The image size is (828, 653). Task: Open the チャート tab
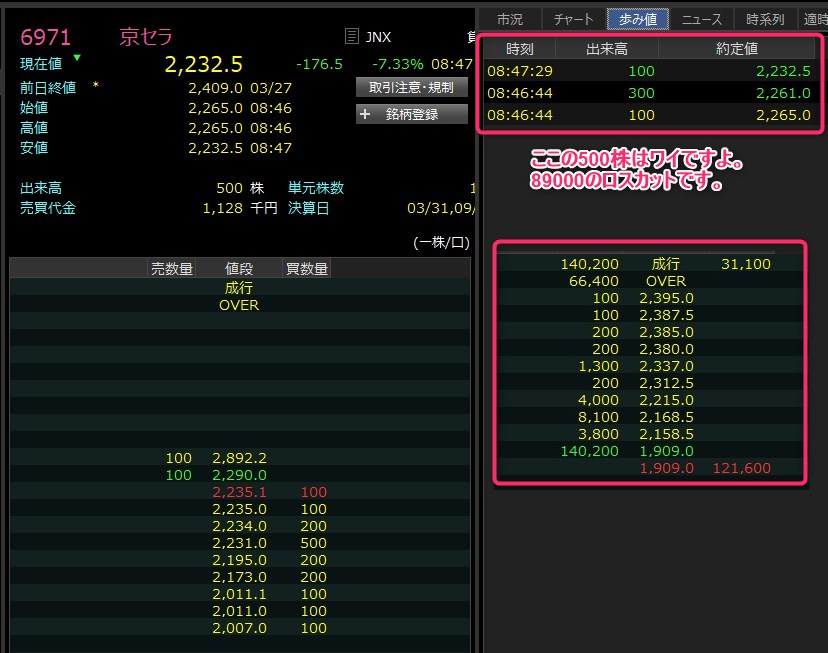point(573,19)
